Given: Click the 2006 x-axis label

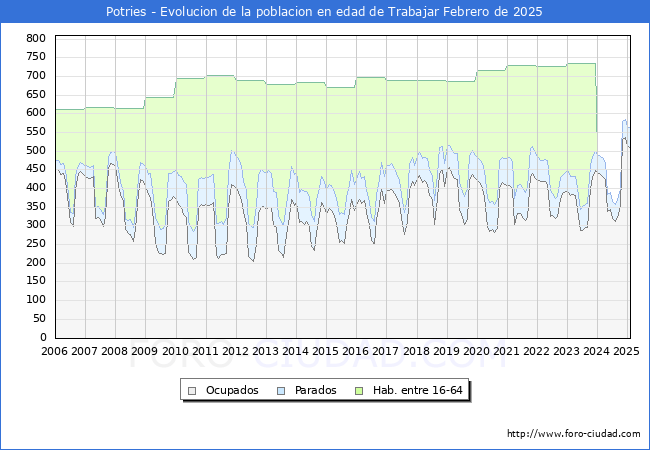Looking at the screenshot, I should click(54, 351).
